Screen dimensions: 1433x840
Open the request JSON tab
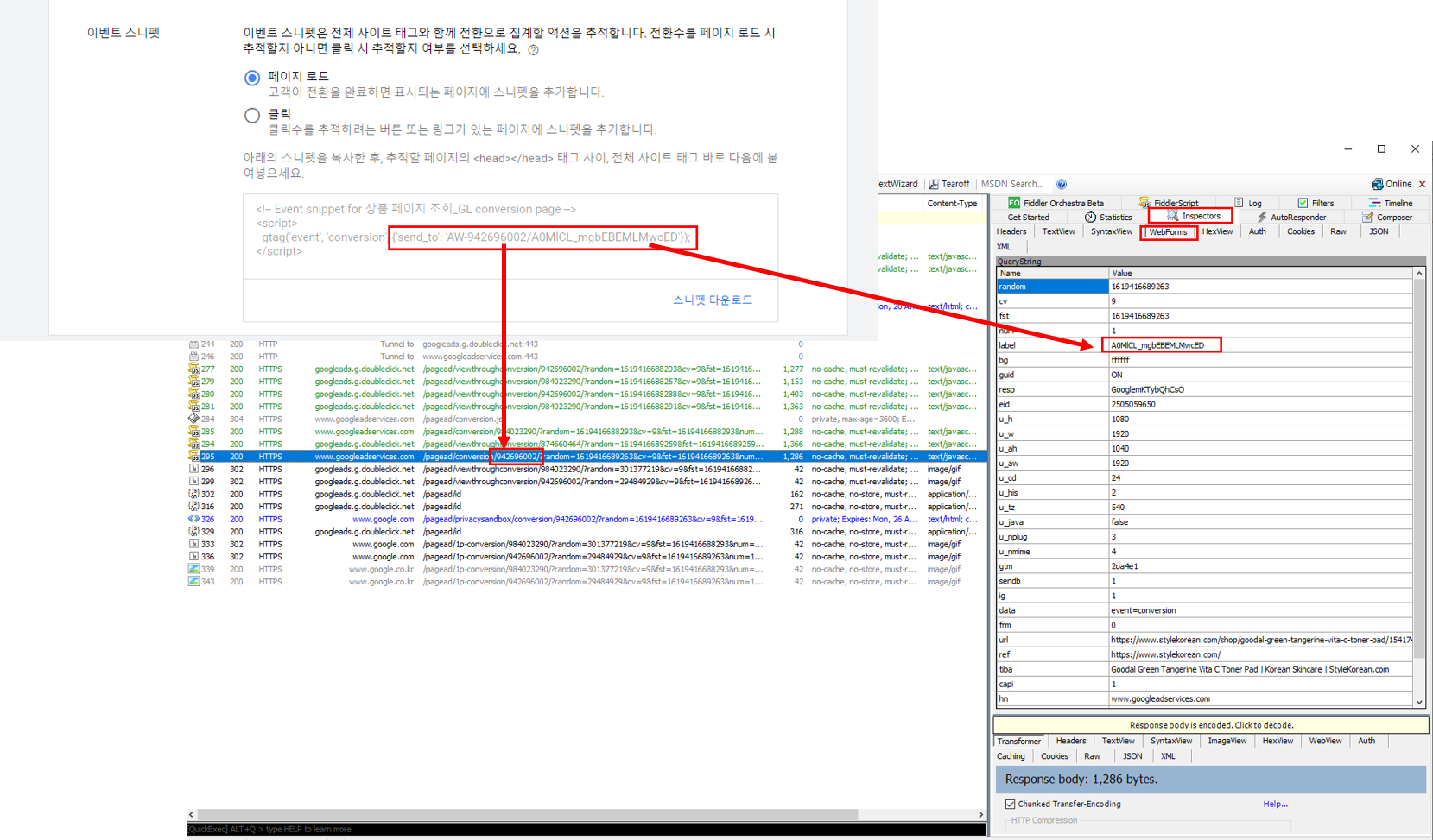(1379, 231)
